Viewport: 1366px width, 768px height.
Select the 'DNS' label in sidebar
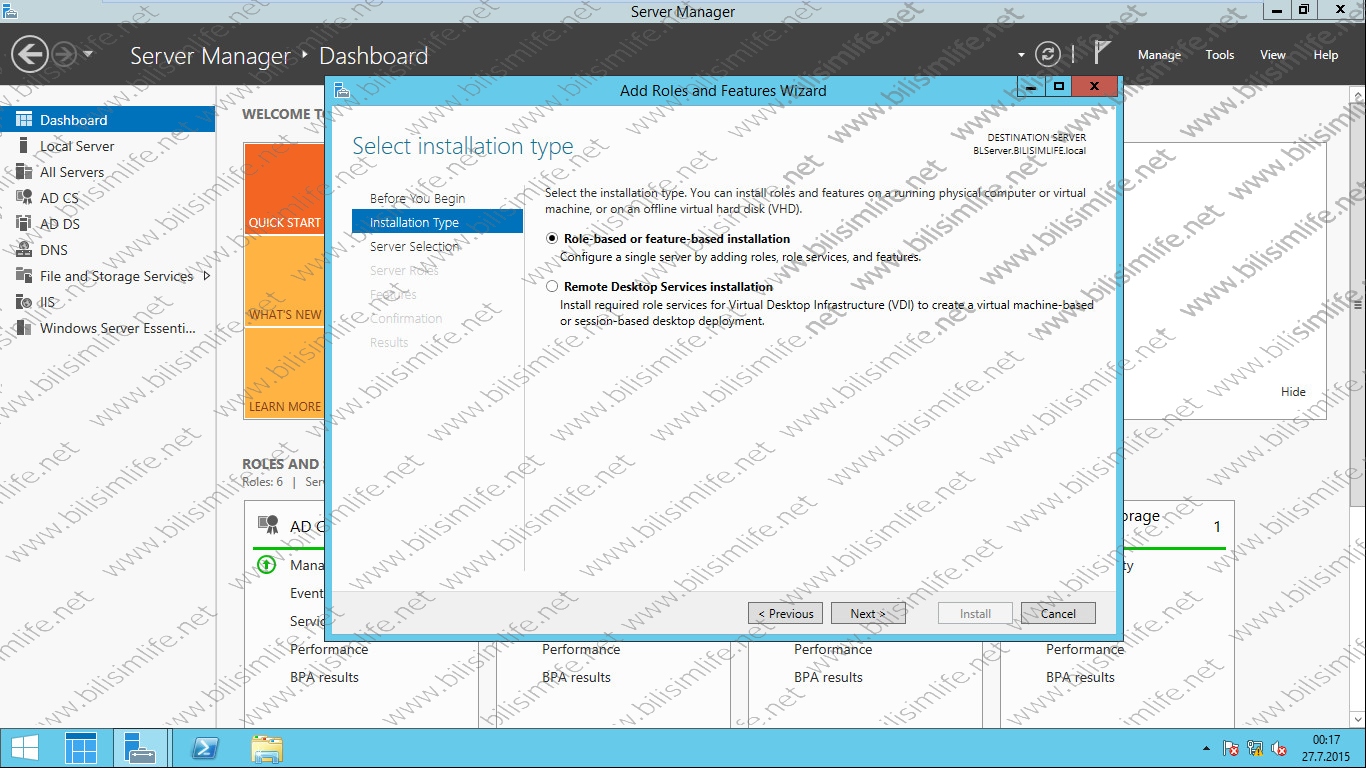[x=54, y=250]
